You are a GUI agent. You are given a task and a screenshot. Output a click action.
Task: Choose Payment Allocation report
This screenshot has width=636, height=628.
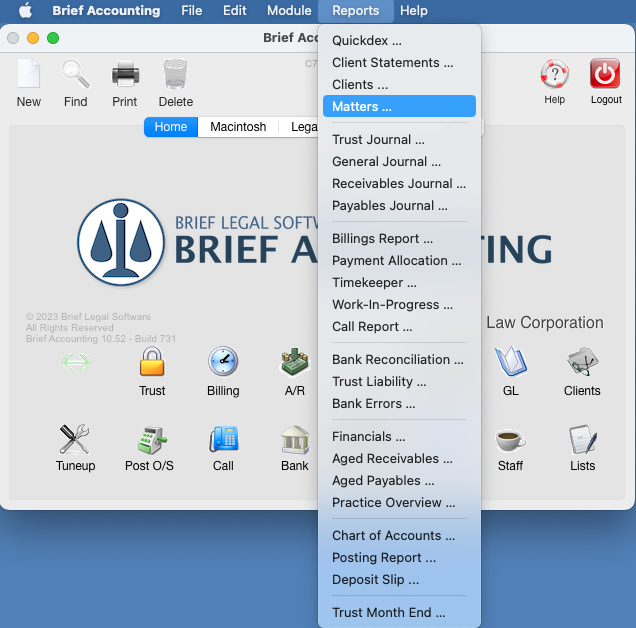(x=400, y=260)
